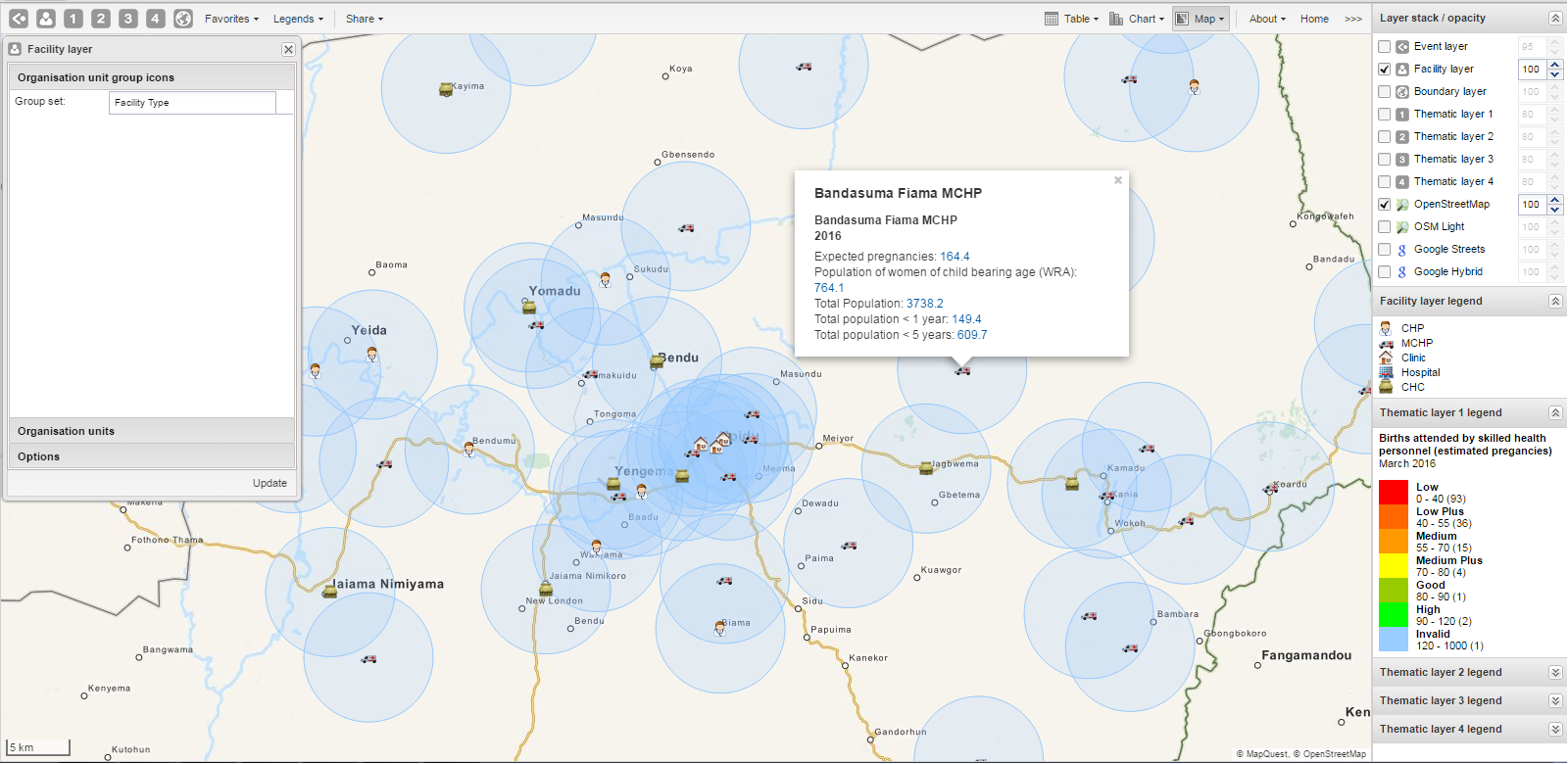The image size is (1568, 764).
Task: Enable the Thematic layer 4 checkbox
Action: point(1384,182)
